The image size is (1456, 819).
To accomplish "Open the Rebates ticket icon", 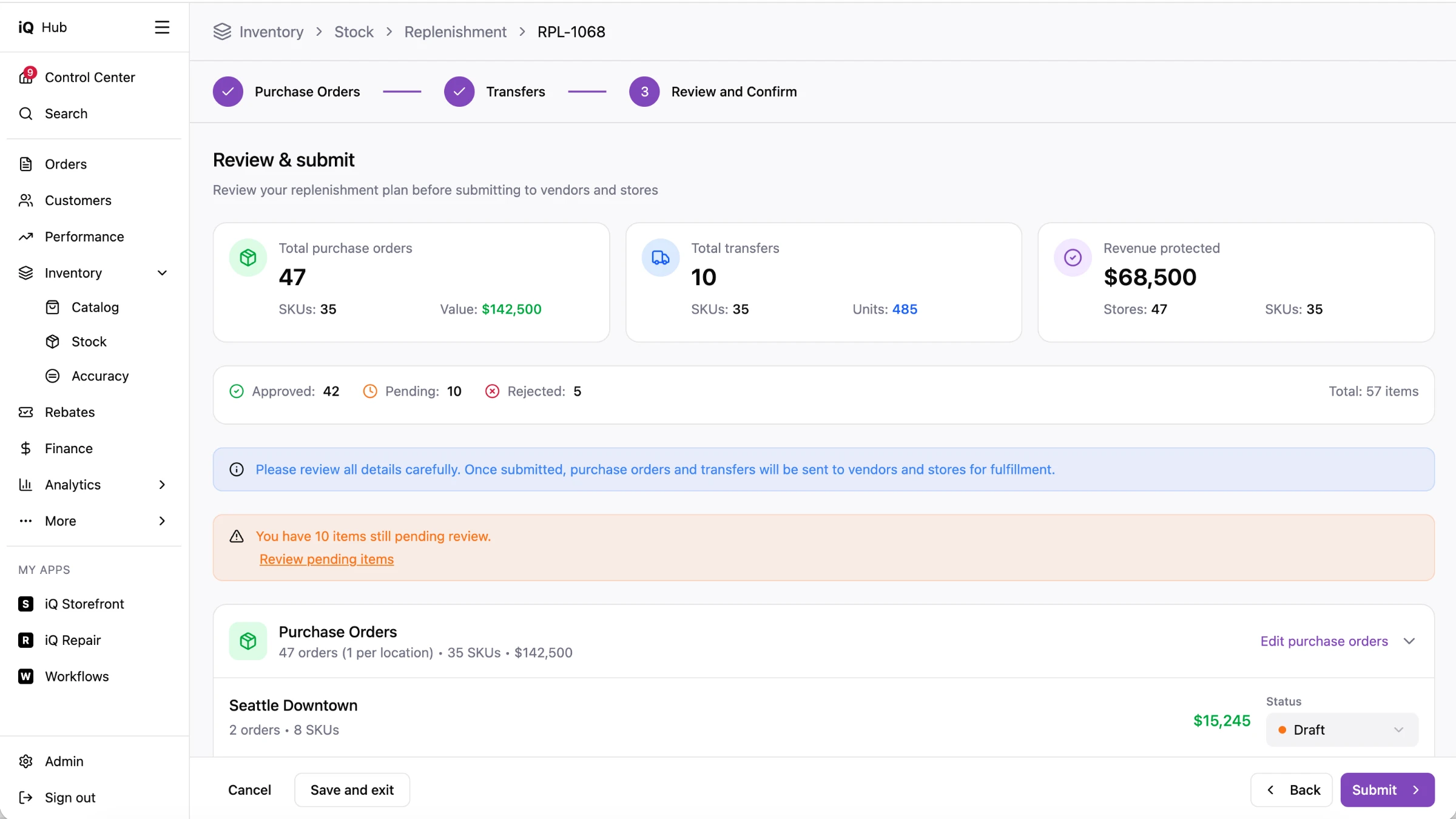I will (x=25, y=412).
